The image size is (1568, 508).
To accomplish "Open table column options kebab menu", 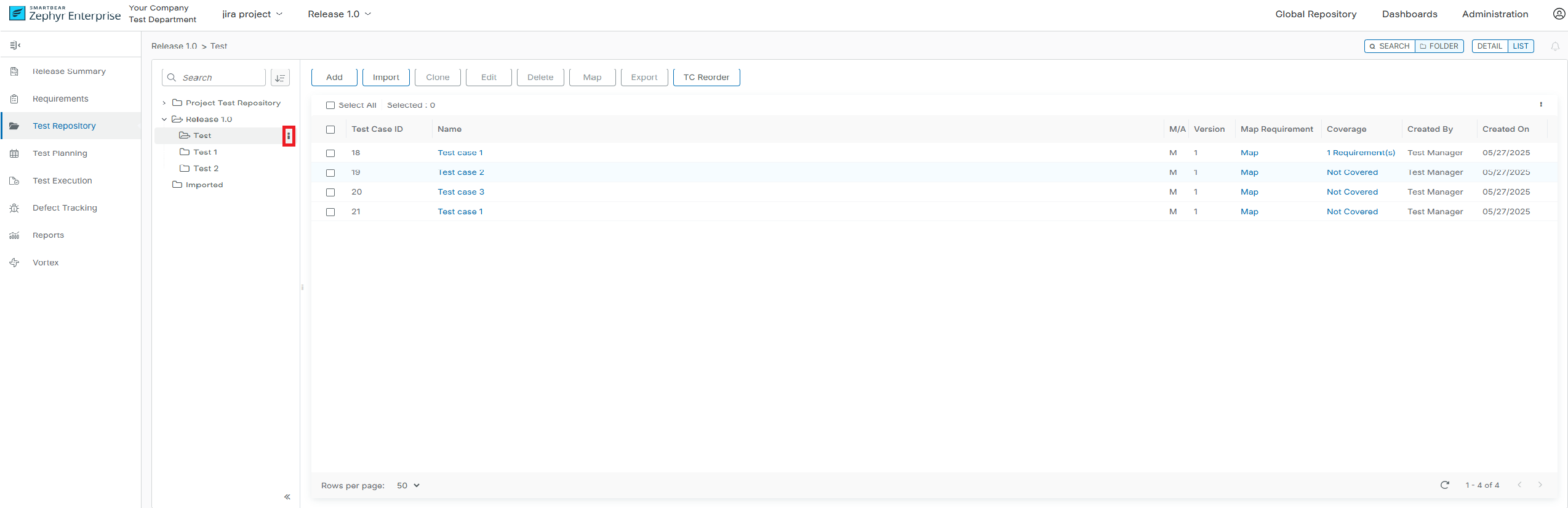I will tap(1541, 105).
